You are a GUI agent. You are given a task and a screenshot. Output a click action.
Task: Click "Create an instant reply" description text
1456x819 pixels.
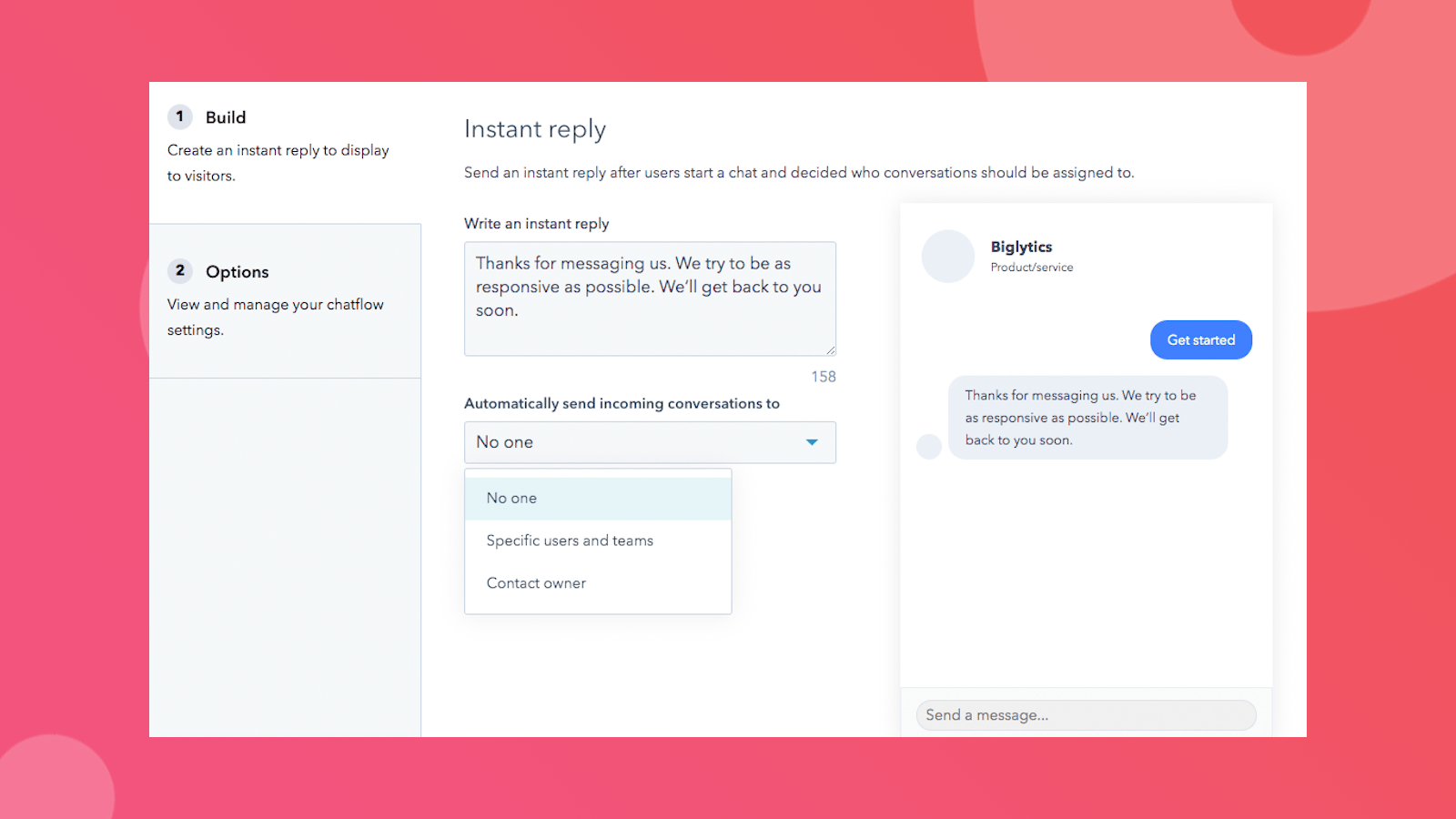(x=278, y=162)
